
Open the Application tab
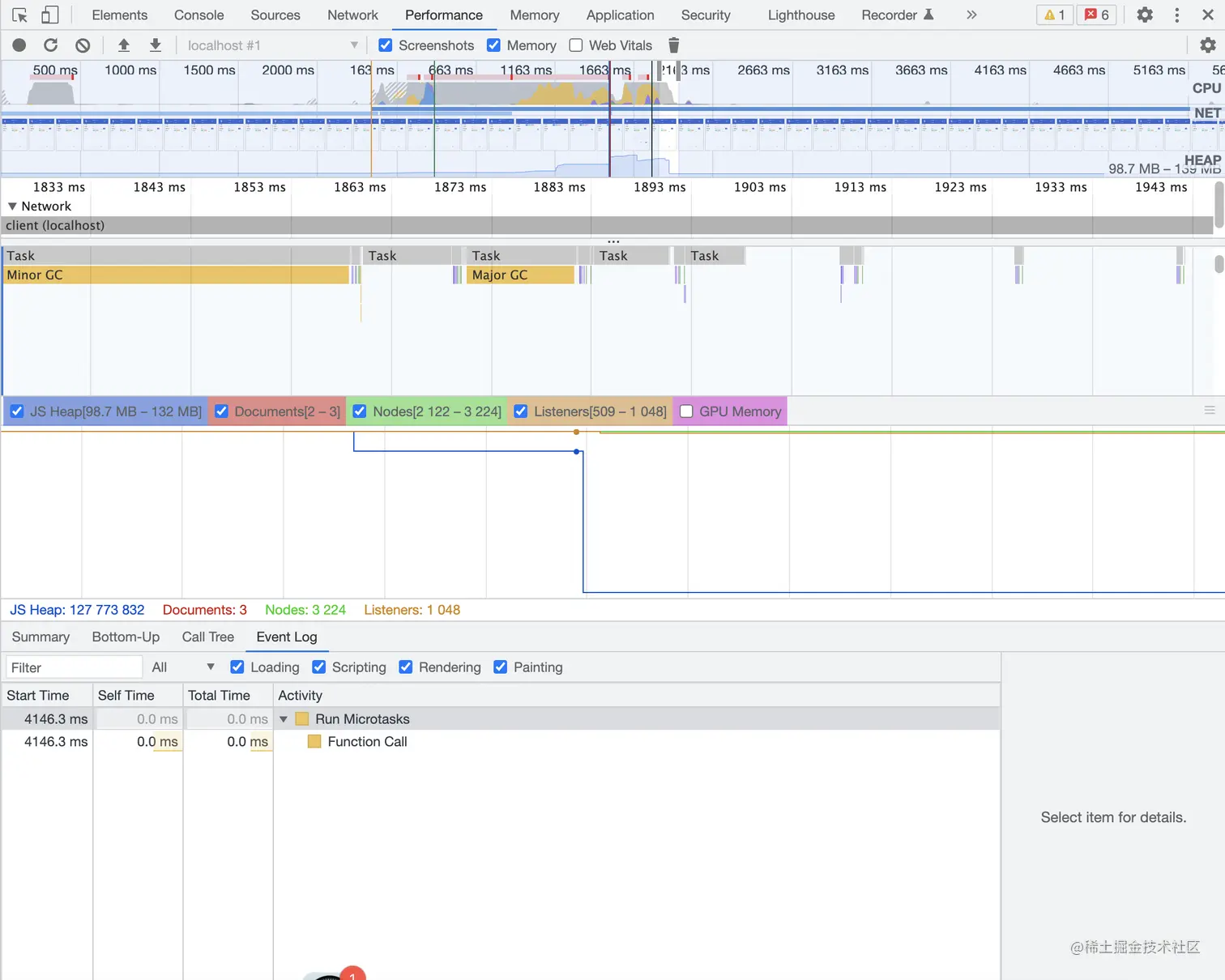click(621, 15)
